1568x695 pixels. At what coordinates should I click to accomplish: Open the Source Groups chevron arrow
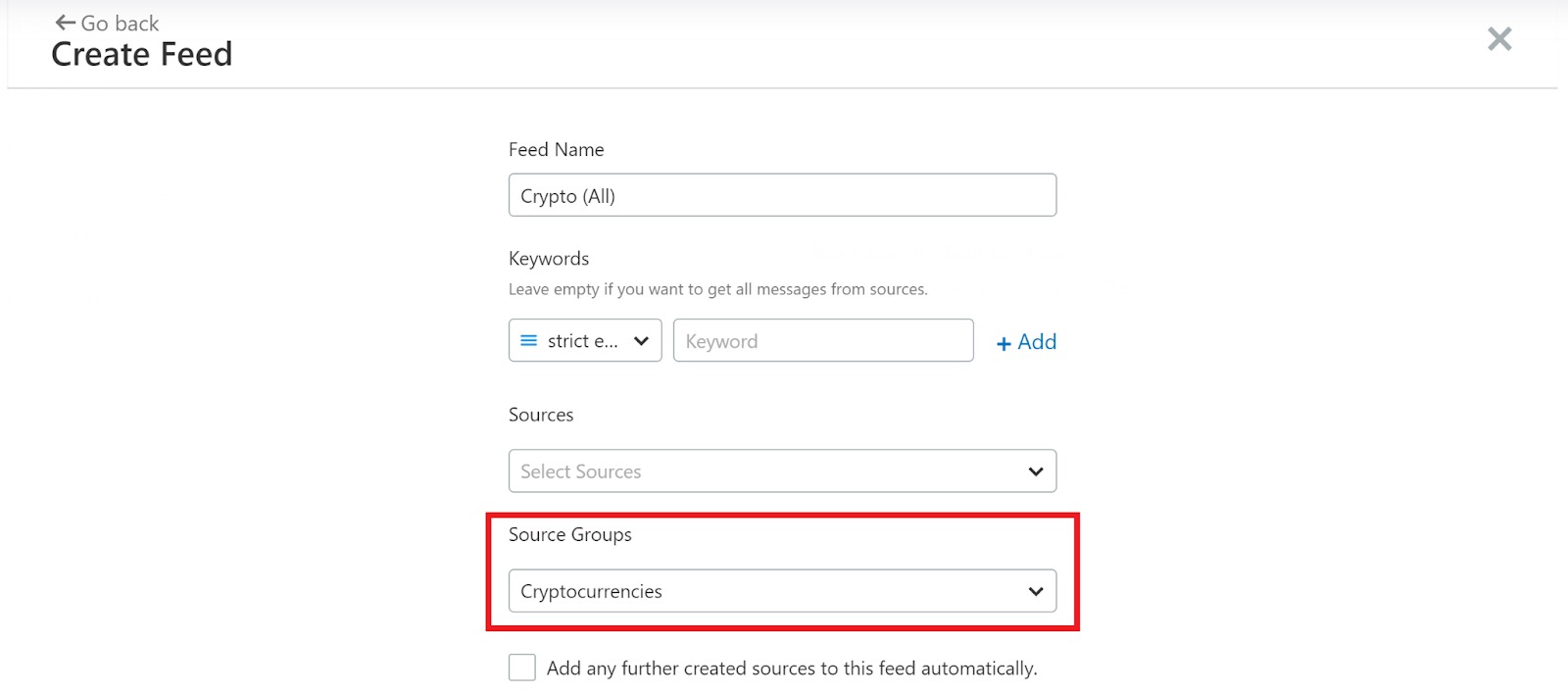(x=1035, y=591)
